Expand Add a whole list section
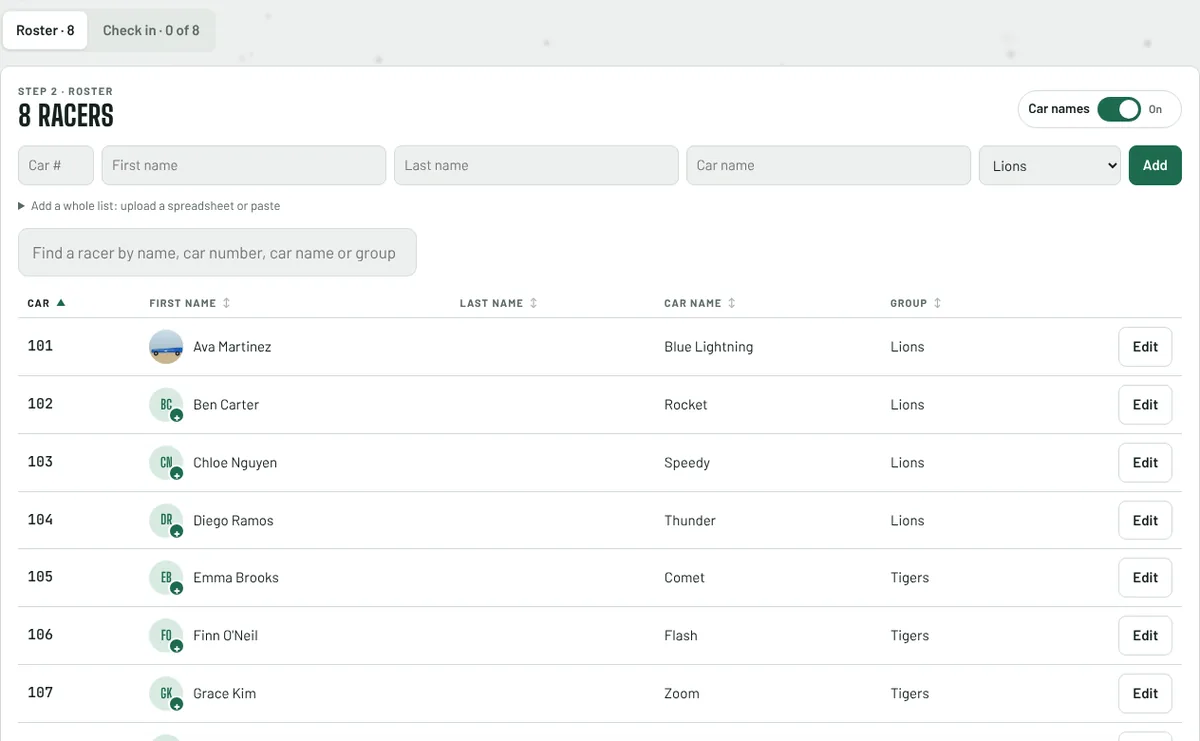This screenshot has height=741, width=1200. tap(149, 206)
